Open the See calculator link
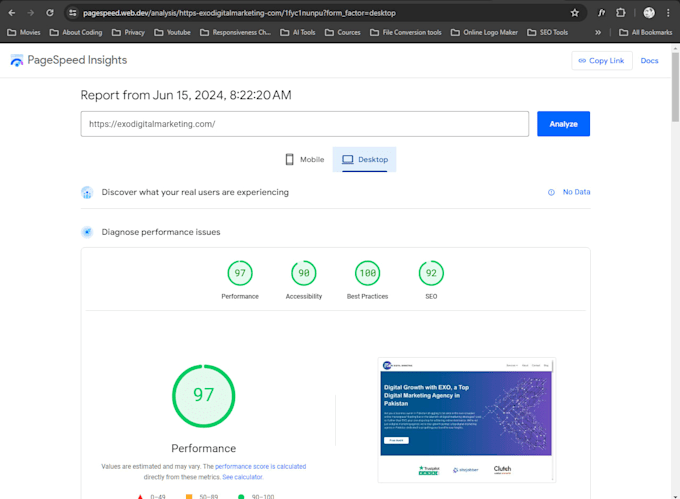 [242, 477]
